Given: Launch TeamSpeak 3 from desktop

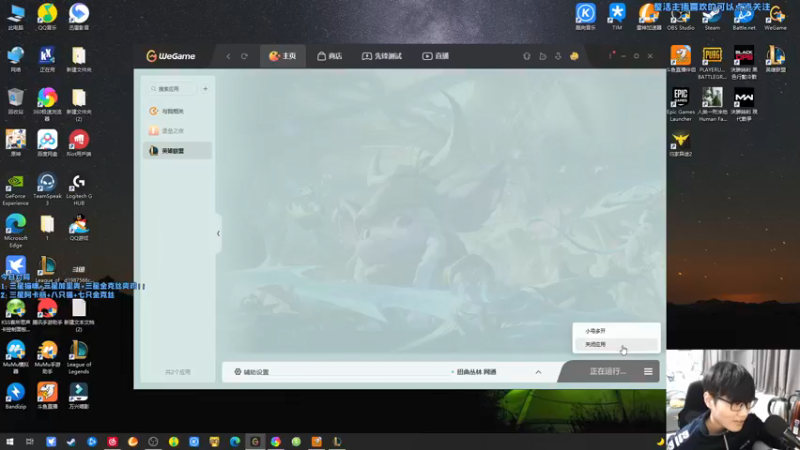Looking at the screenshot, I should coord(47,189).
